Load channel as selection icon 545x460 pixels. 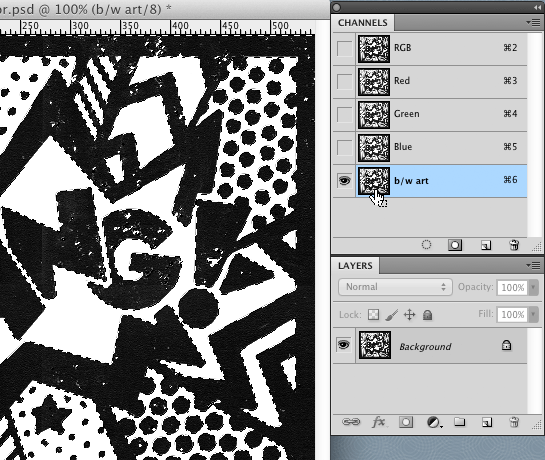click(426, 245)
